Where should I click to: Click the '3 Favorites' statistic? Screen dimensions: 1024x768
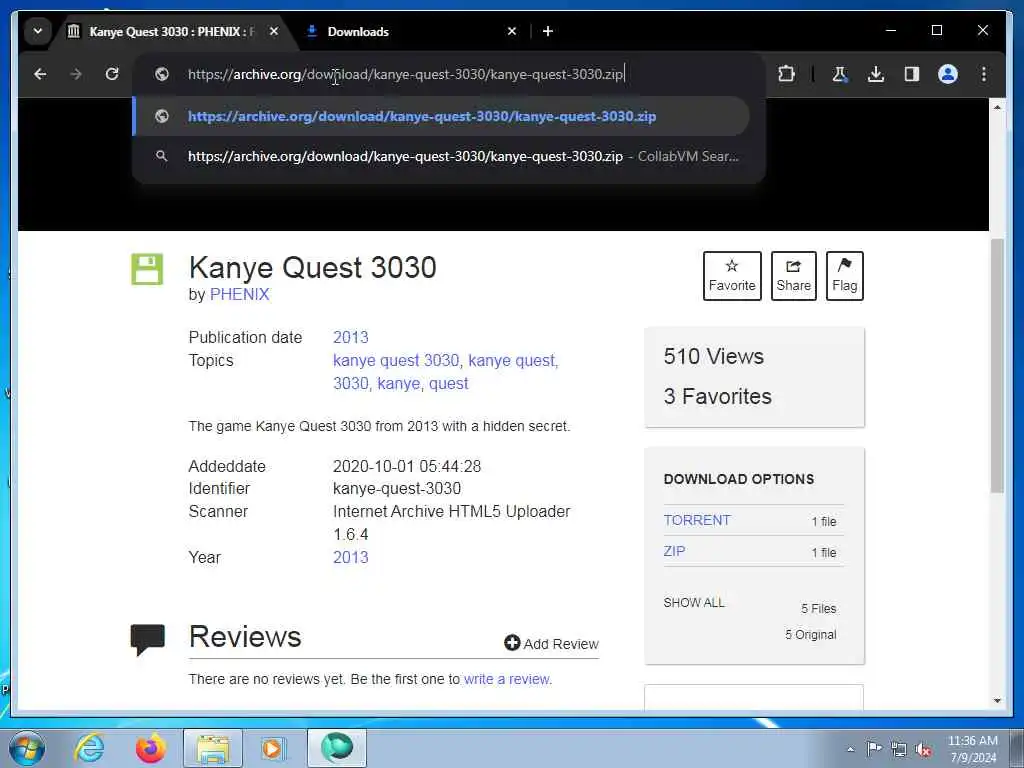click(718, 396)
